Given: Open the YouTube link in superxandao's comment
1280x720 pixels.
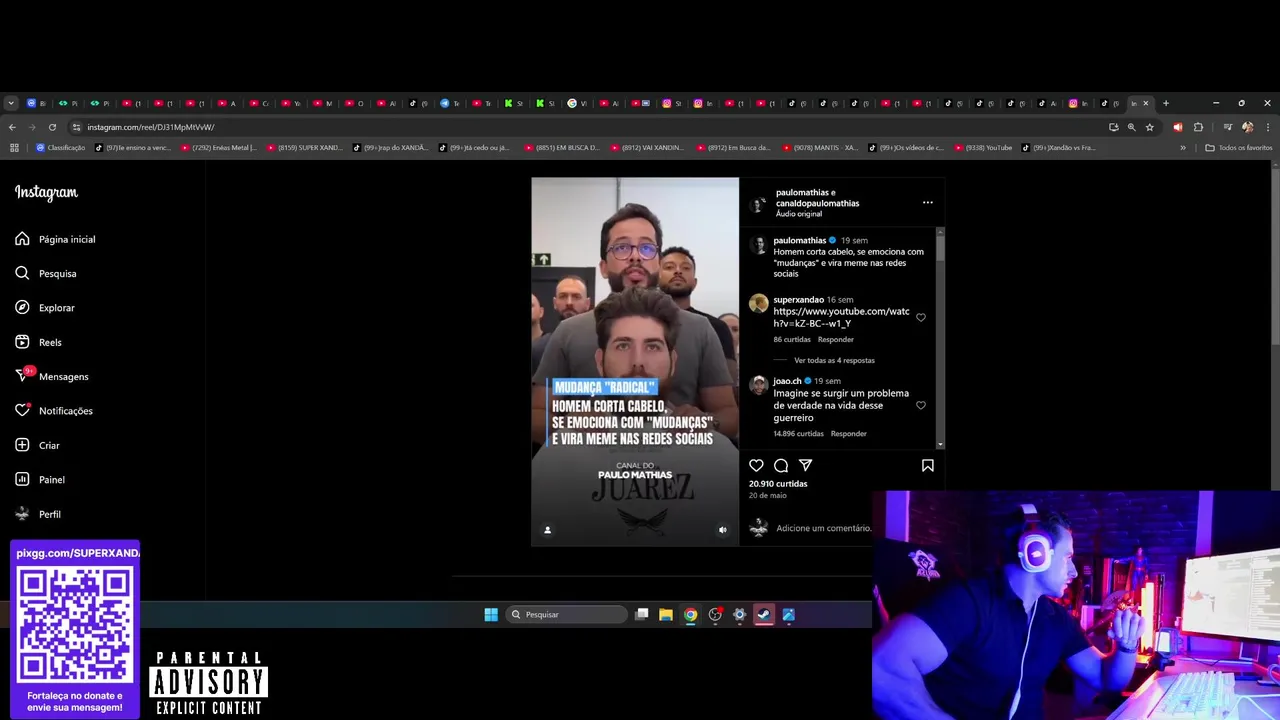Looking at the screenshot, I should pyautogui.click(x=841, y=317).
